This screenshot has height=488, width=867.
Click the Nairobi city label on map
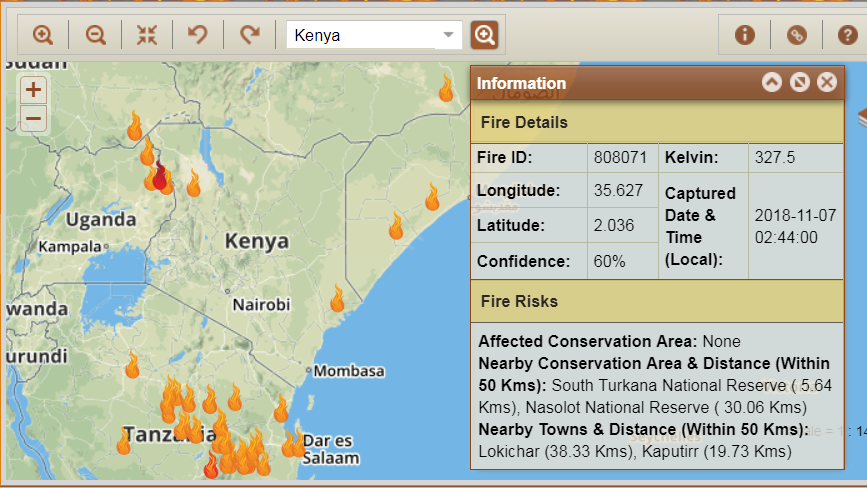click(x=261, y=305)
